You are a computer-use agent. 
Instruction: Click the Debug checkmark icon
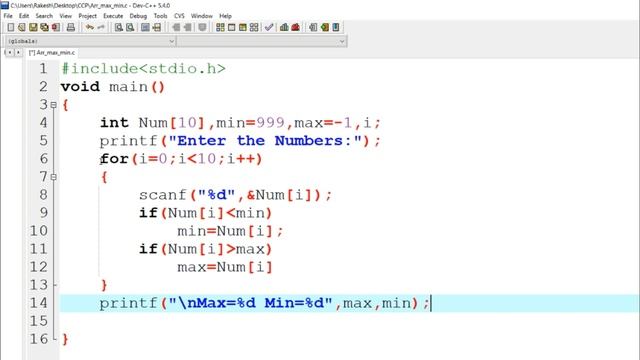269,27
